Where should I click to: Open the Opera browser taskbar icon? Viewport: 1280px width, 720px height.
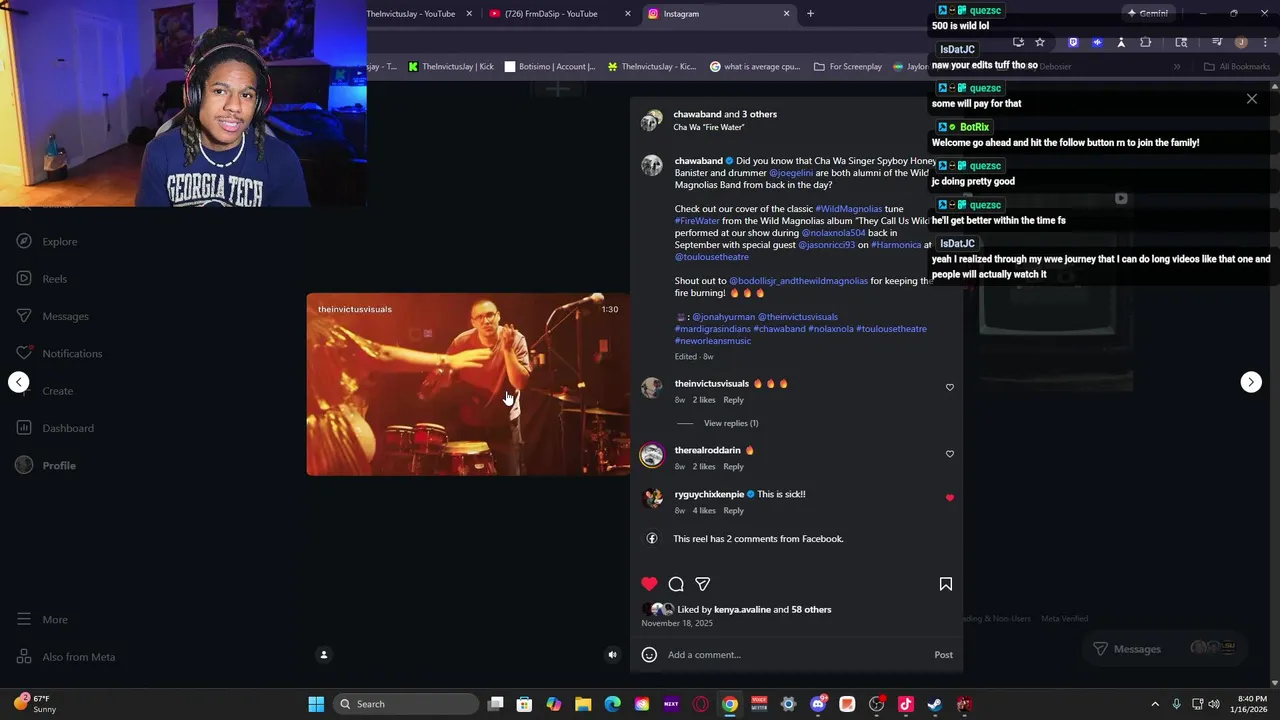coord(700,704)
